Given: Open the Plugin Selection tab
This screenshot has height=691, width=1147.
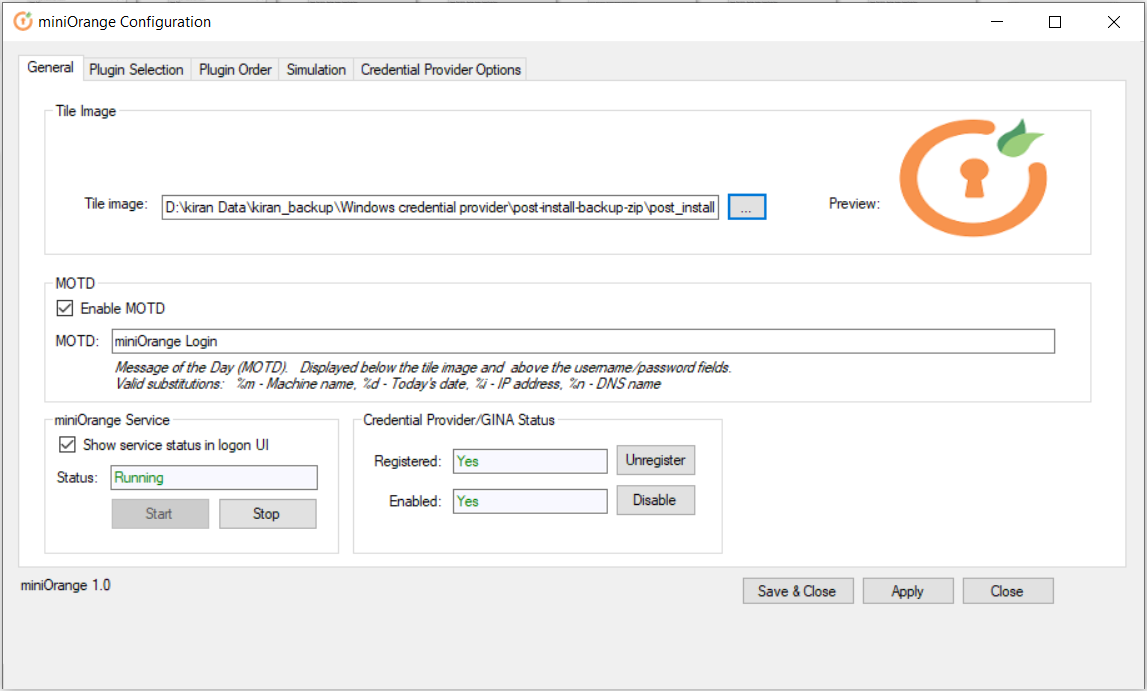Looking at the screenshot, I should [x=137, y=69].
